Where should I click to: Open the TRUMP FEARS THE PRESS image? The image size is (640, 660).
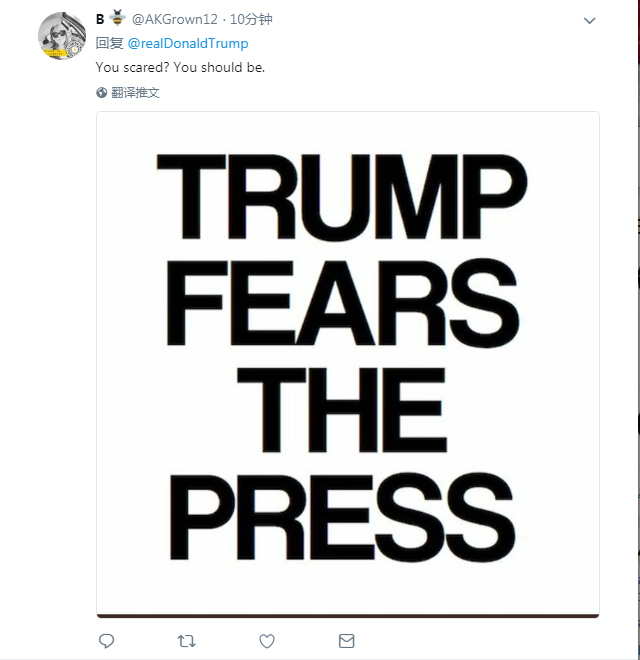(348, 365)
